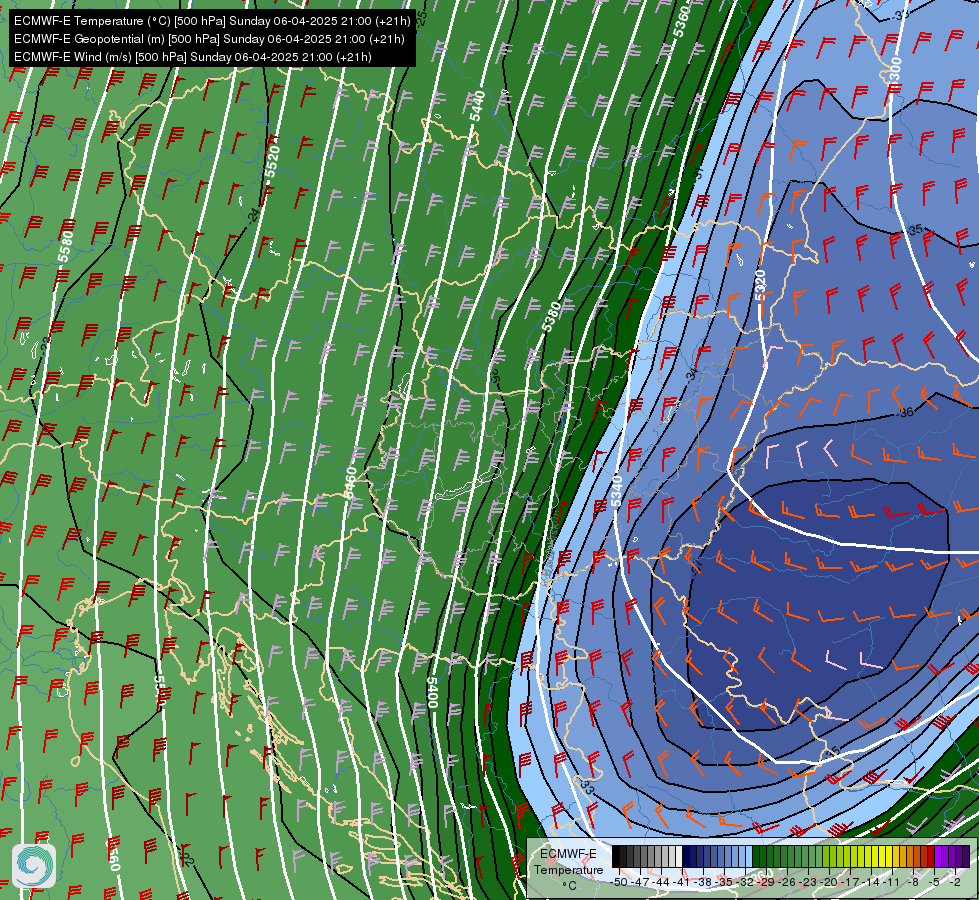
Task: Click the 5520 geopotential contour label
Action: [272, 161]
